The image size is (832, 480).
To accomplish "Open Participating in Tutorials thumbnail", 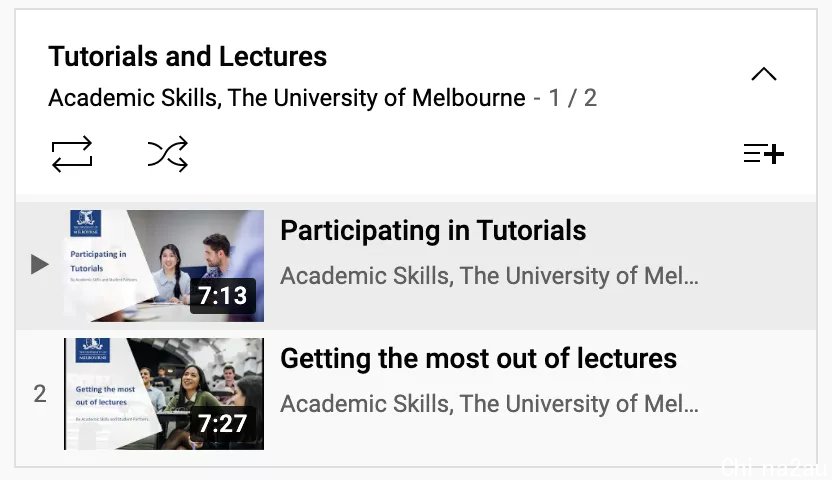I will [164, 266].
